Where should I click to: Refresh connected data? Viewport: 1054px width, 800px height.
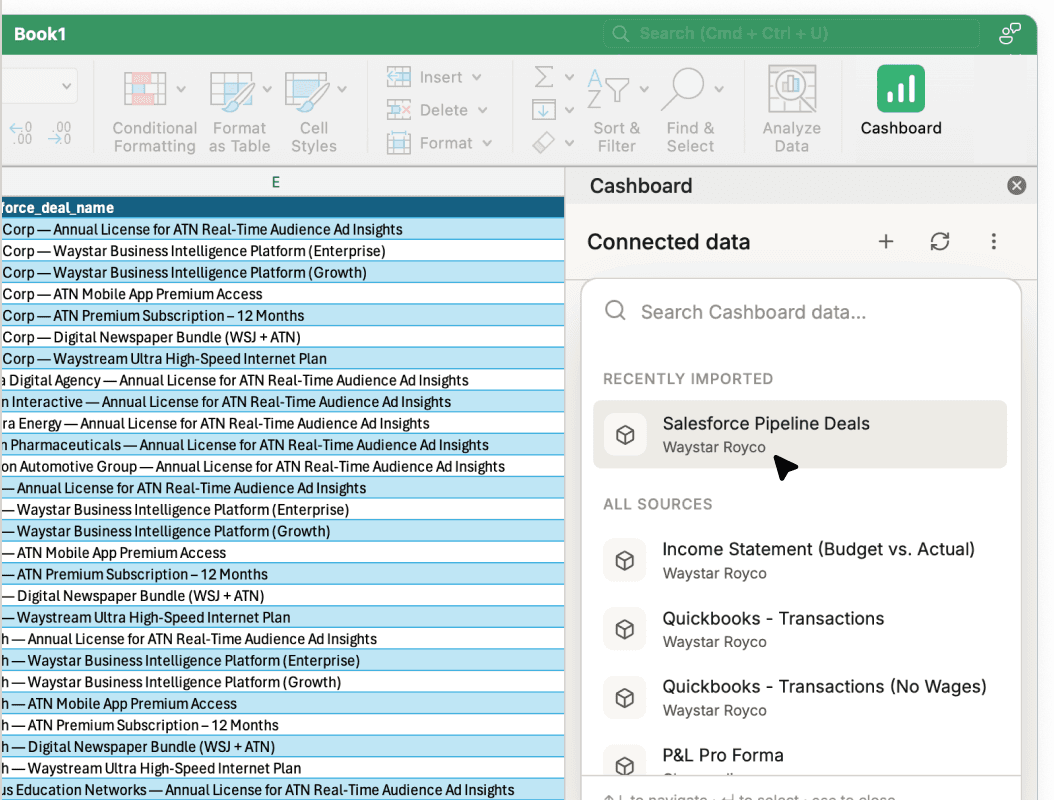point(940,241)
